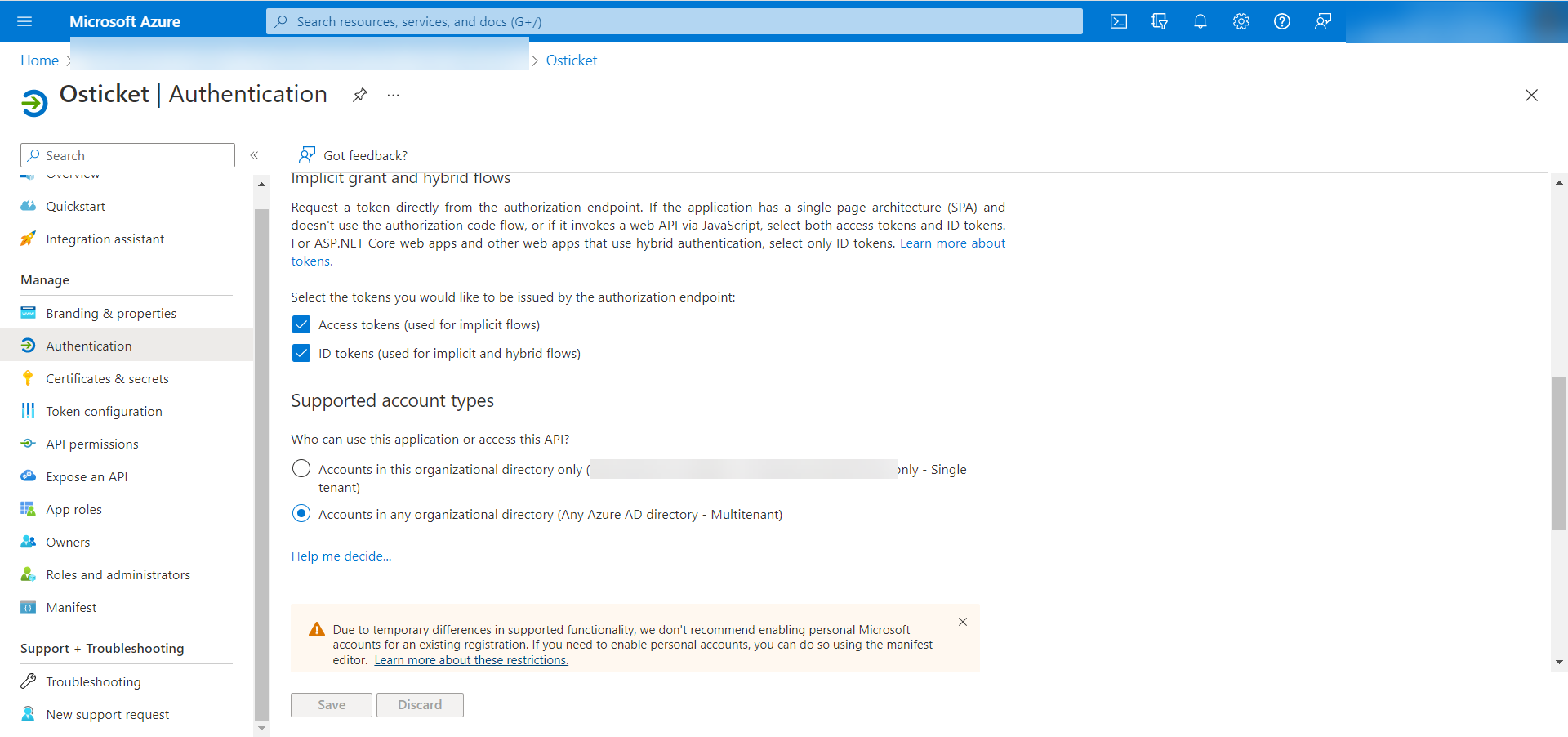Follow 'Learn more about tokens' link

(x=952, y=243)
